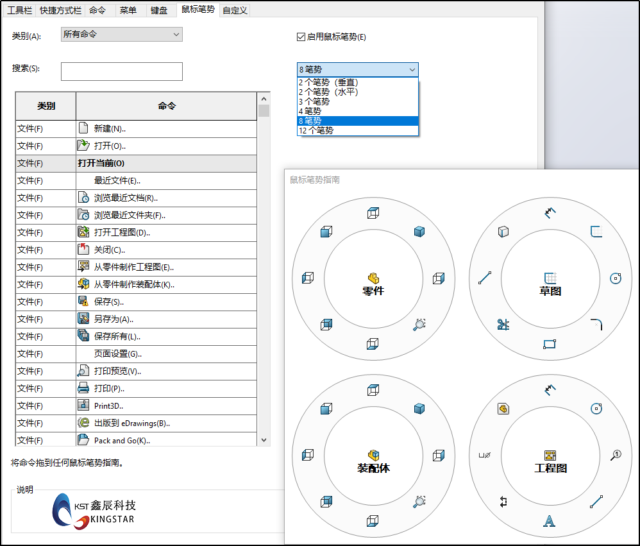Select 2 个笔势 (水平) option

(x=358, y=92)
